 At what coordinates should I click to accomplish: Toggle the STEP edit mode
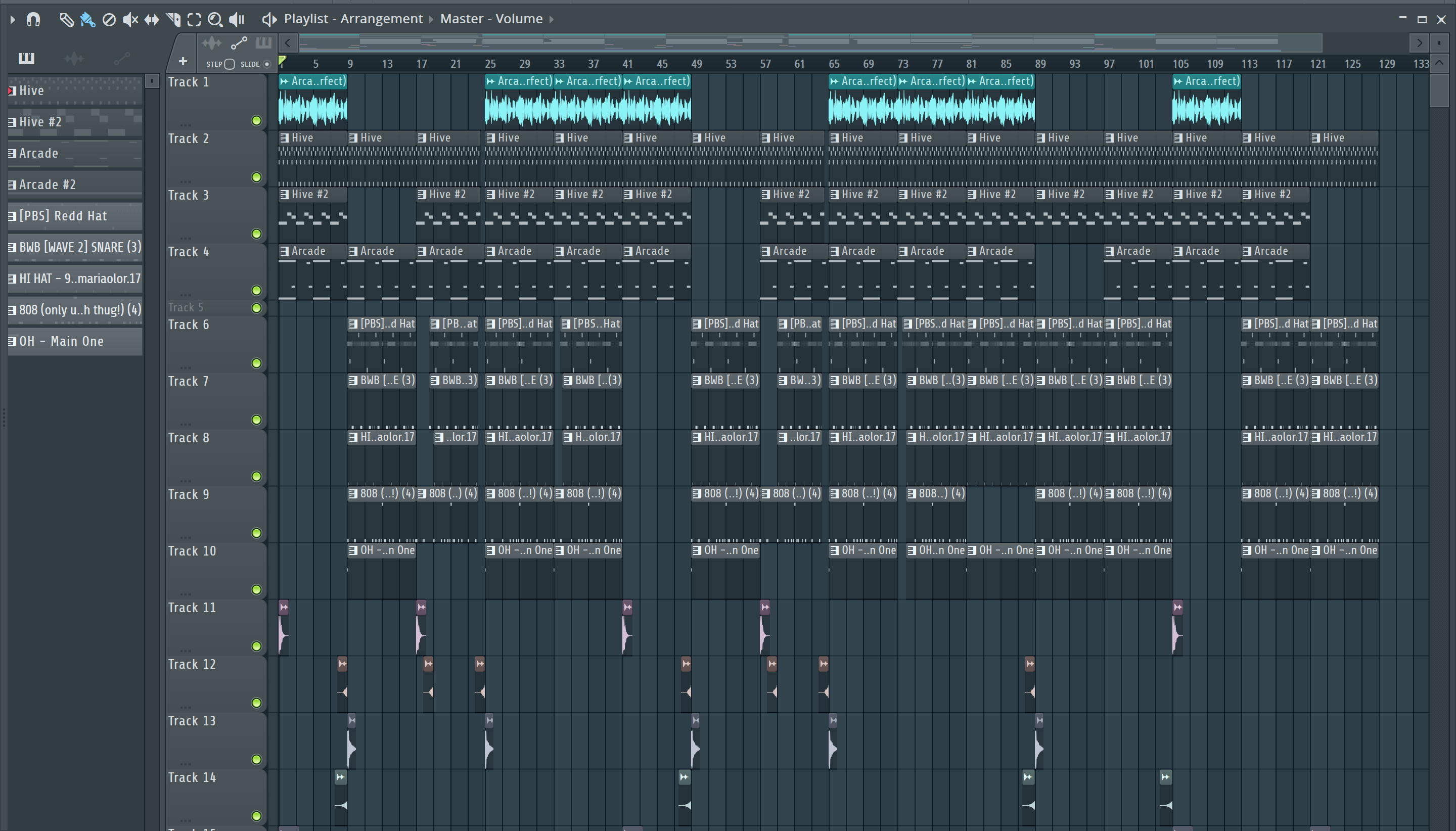(230, 64)
